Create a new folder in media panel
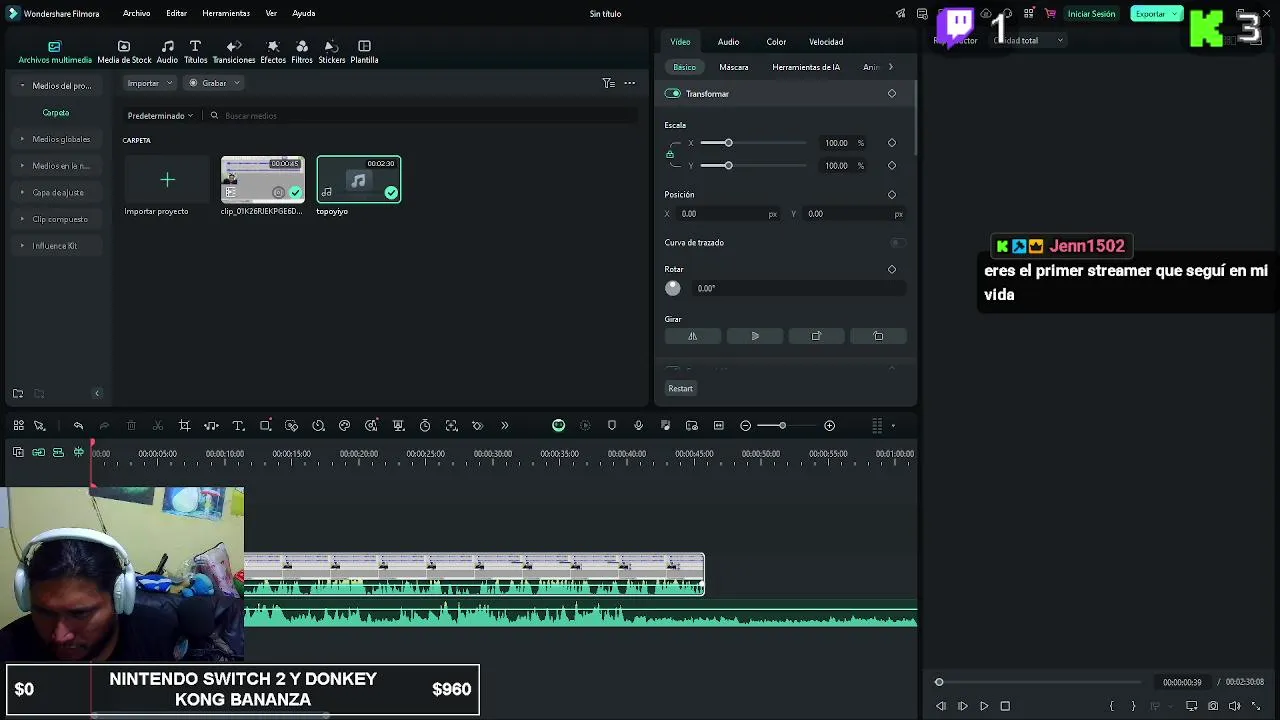 click(x=18, y=394)
